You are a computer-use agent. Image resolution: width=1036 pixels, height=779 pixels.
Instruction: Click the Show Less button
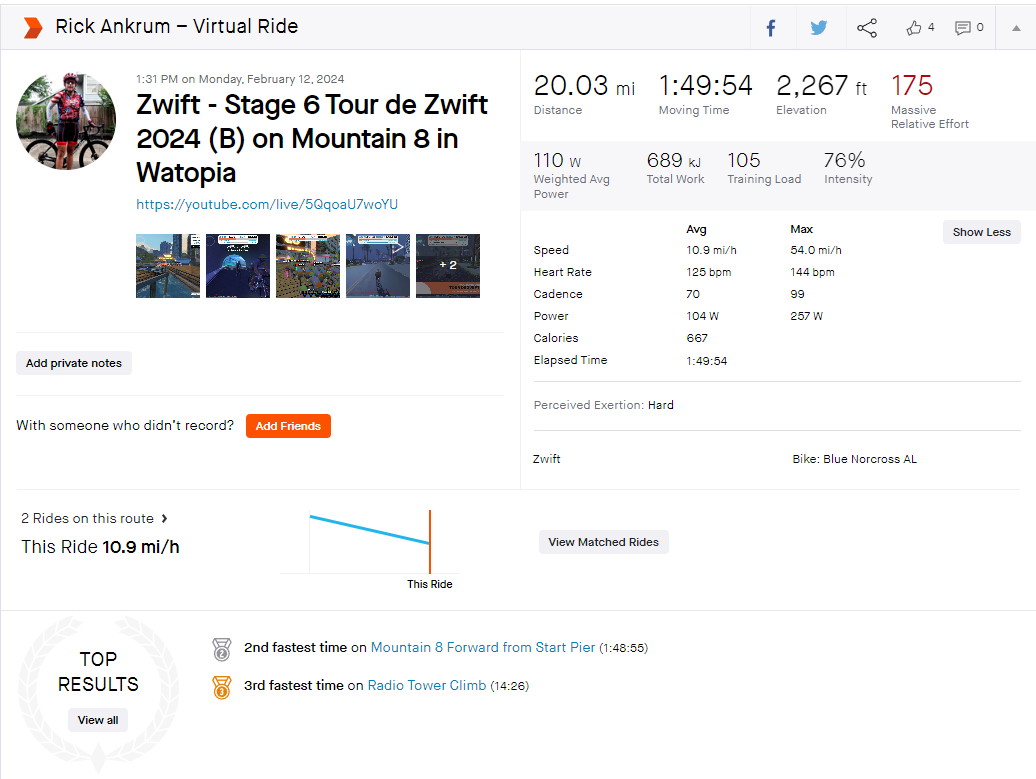pyautogui.click(x=981, y=232)
